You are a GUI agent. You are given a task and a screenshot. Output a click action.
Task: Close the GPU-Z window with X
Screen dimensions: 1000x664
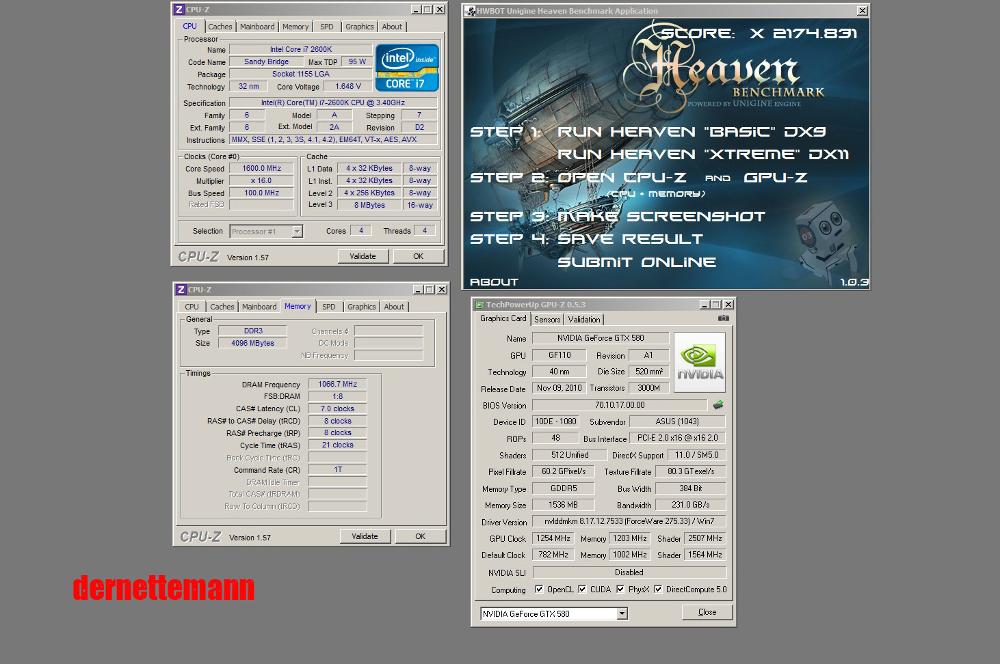[x=728, y=305]
